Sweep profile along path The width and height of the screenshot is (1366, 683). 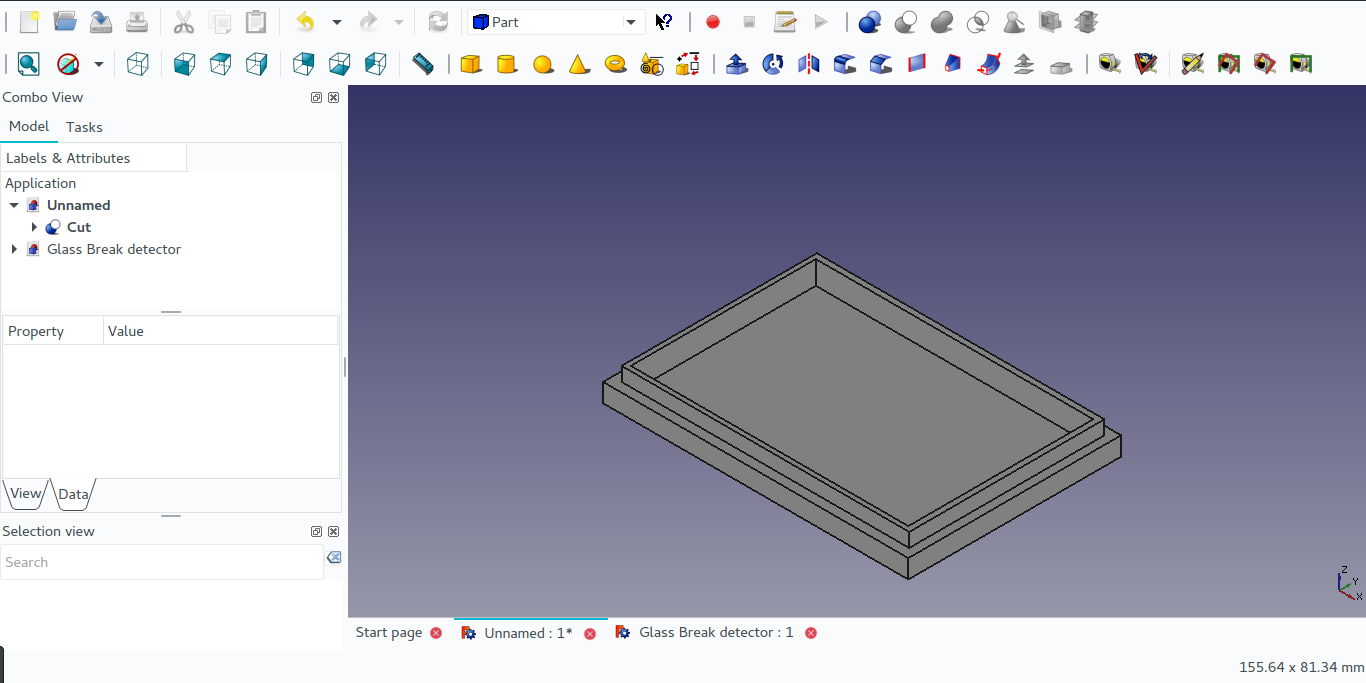(x=989, y=64)
